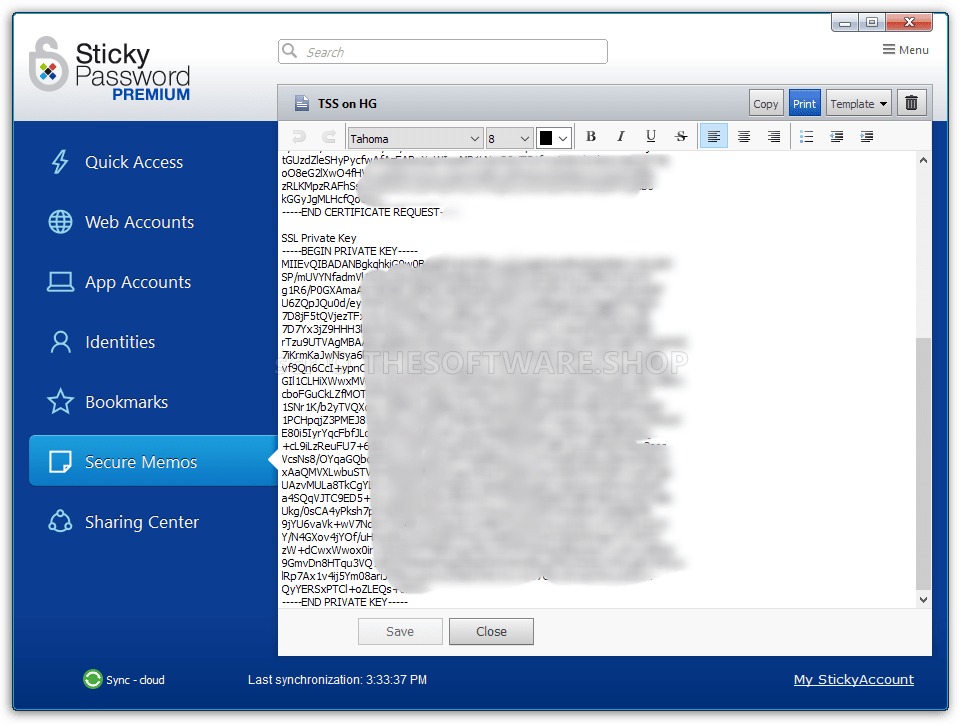
Task: Expand the font size dropdown
Action: pyautogui.click(x=525, y=139)
